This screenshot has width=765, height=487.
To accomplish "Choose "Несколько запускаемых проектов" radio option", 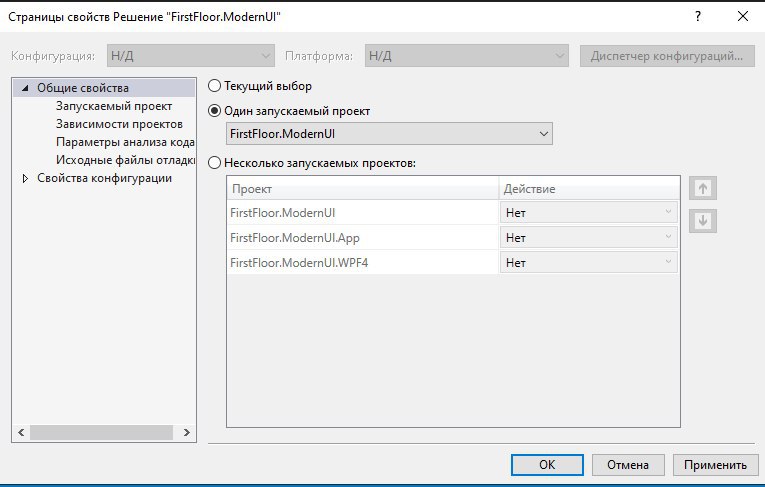I will point(215,162).
